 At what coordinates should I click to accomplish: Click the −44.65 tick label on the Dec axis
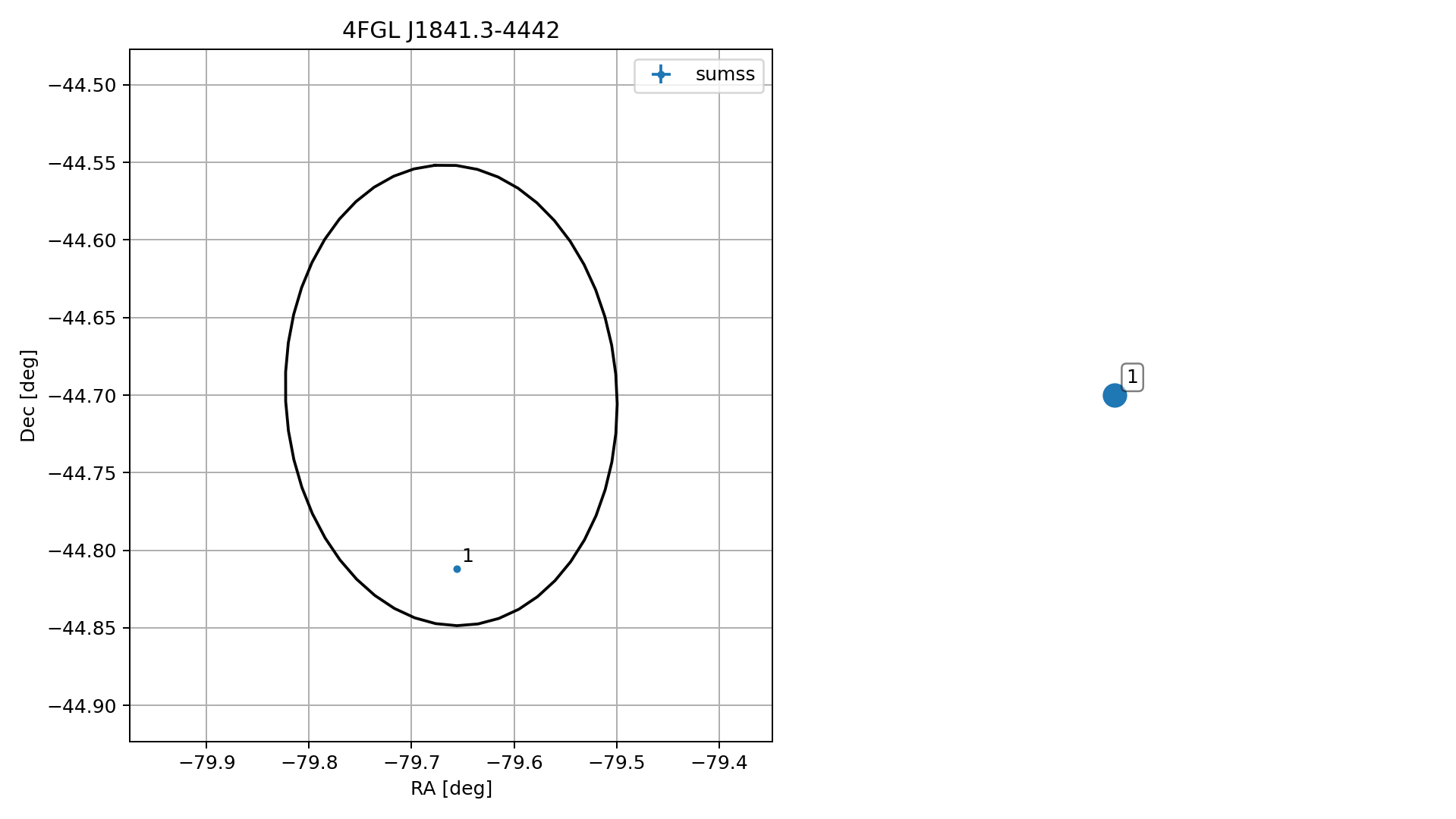[x=82, y=318]
